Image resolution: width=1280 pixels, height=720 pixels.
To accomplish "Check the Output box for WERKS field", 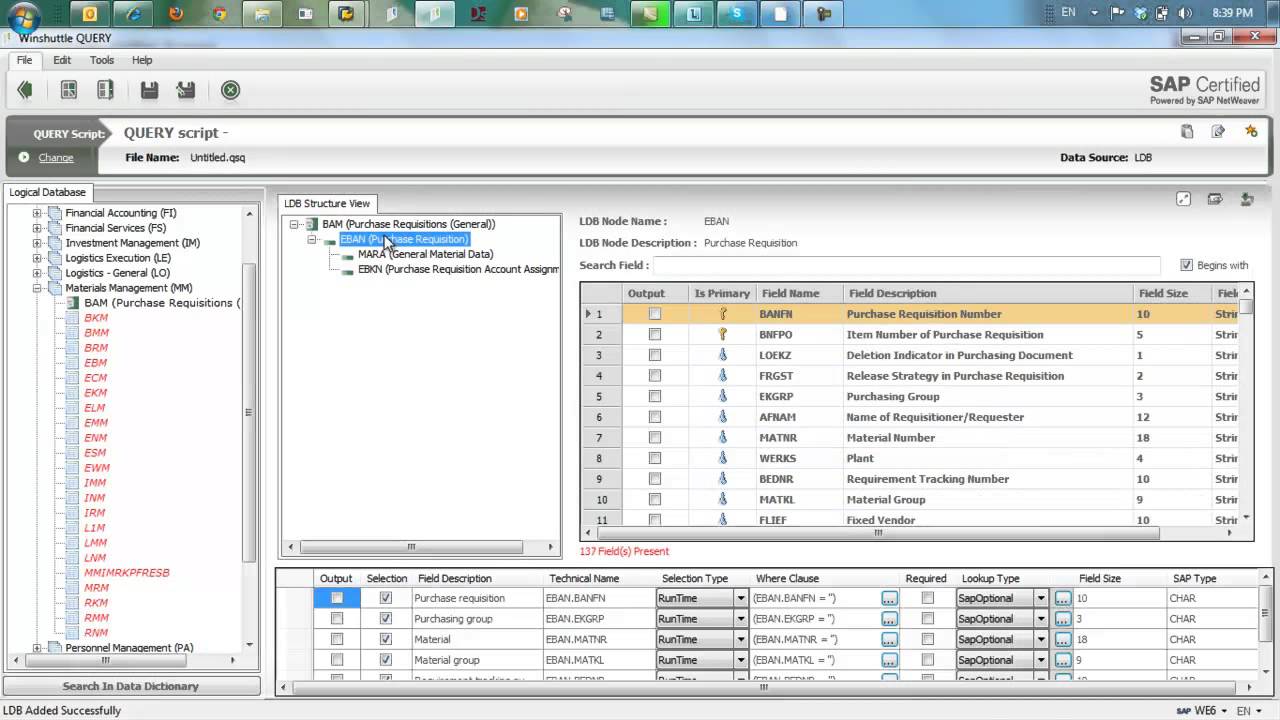I will (655, 458).
